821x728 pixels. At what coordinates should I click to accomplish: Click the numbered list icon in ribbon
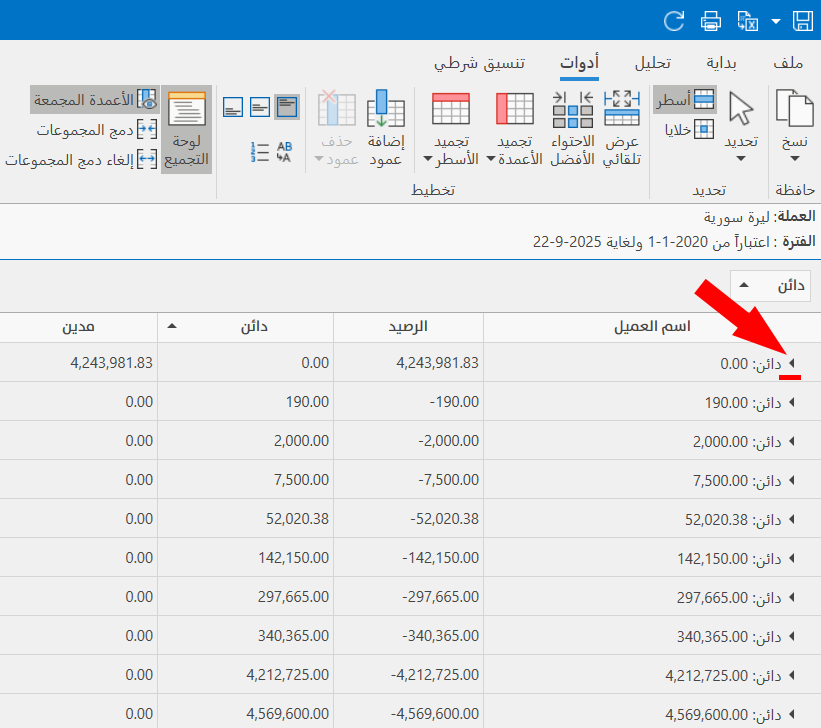pyautogui.click(x=260, y=152)
